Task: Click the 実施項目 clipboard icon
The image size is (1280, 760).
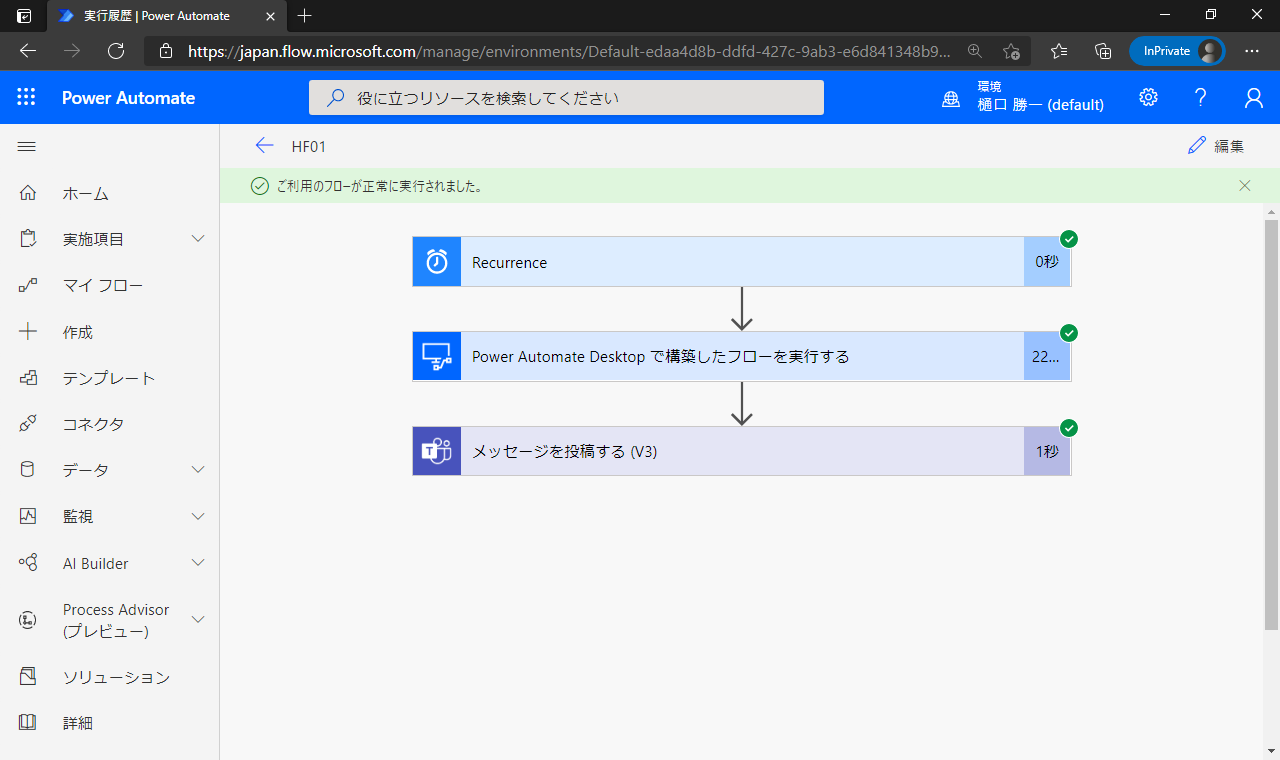Action: [28, 239]
